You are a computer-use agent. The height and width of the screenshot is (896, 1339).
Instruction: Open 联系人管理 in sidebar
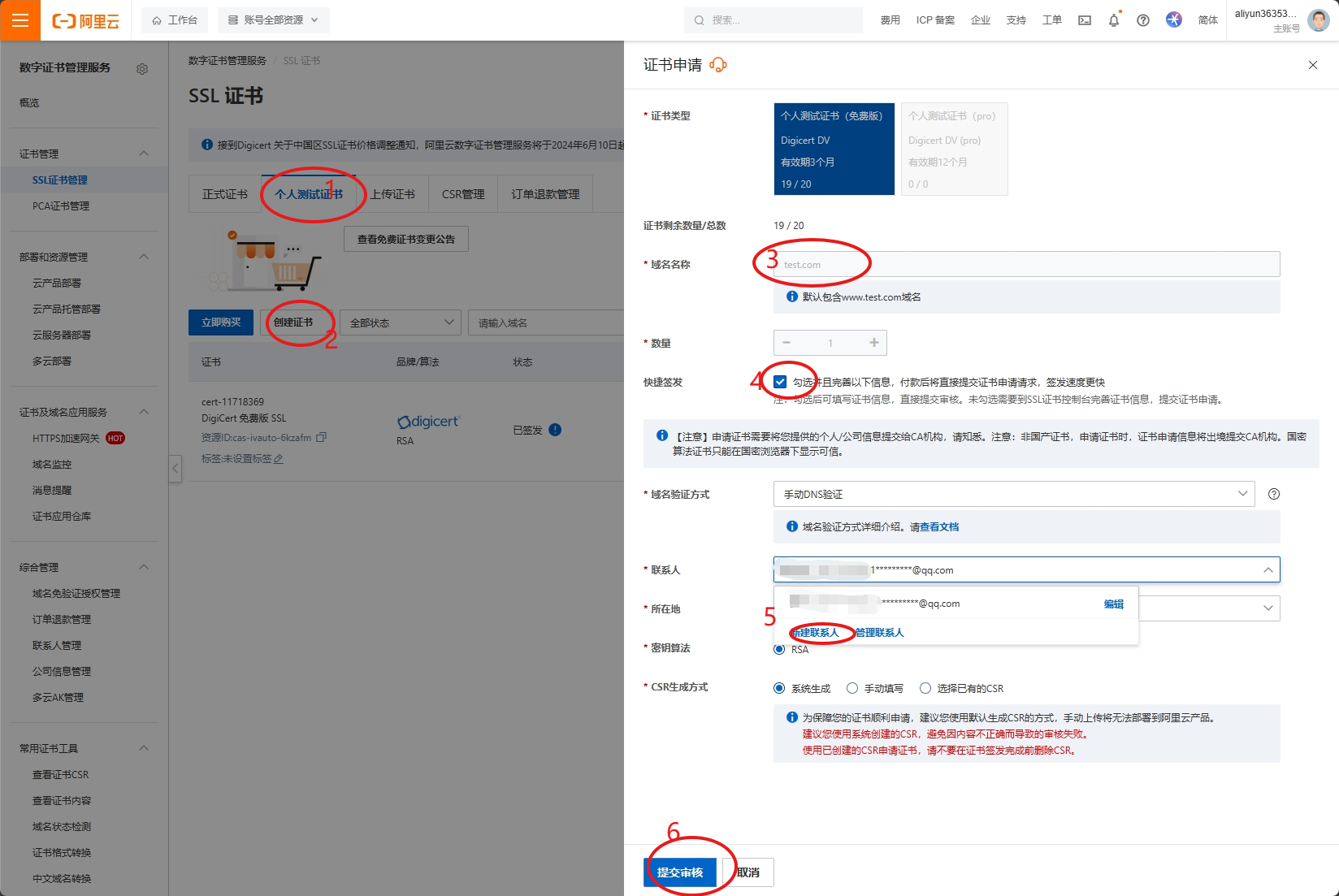tap(57, 646)
